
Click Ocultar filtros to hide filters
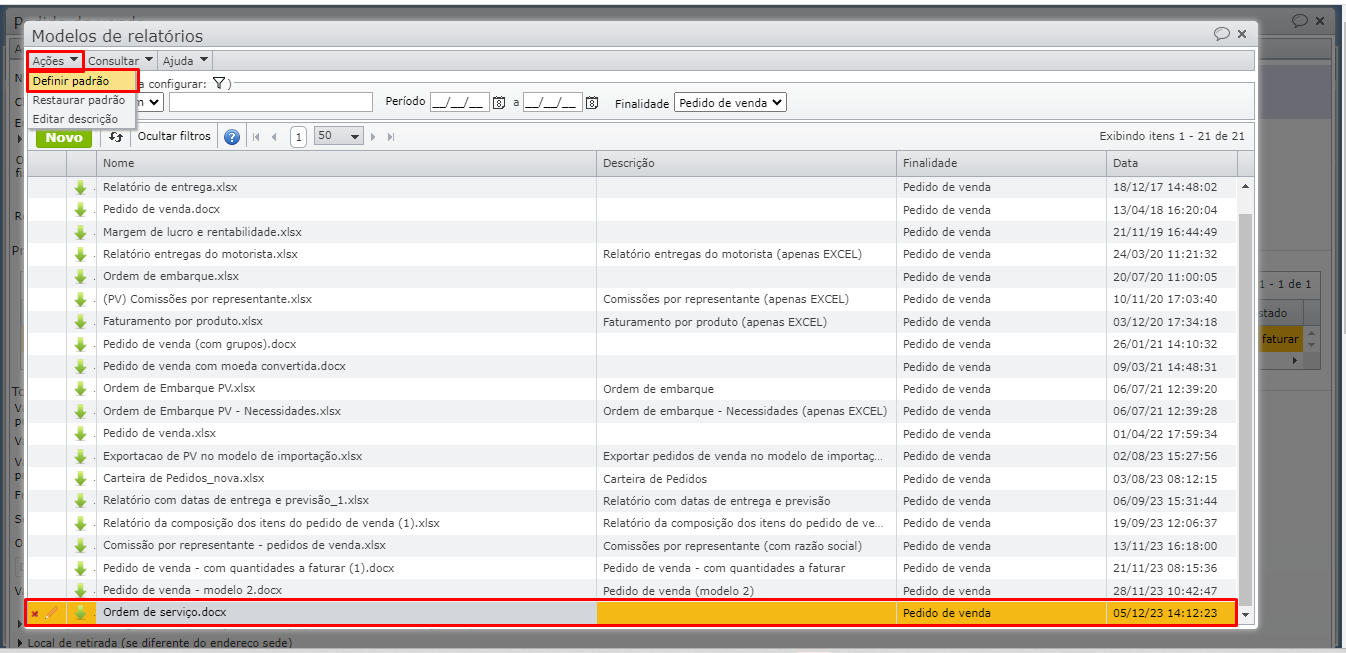tap(174, 136)
